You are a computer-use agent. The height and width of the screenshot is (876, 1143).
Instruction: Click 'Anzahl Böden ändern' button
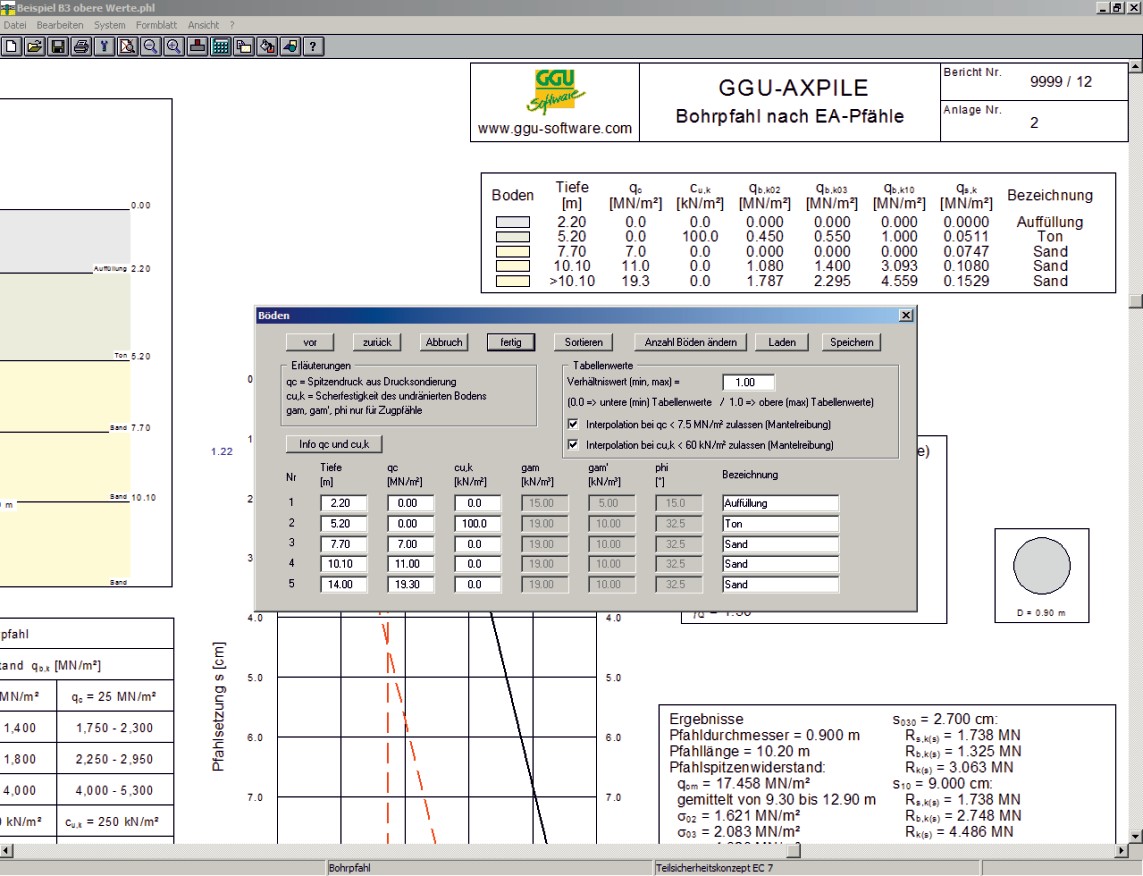(x=690, y=343)
